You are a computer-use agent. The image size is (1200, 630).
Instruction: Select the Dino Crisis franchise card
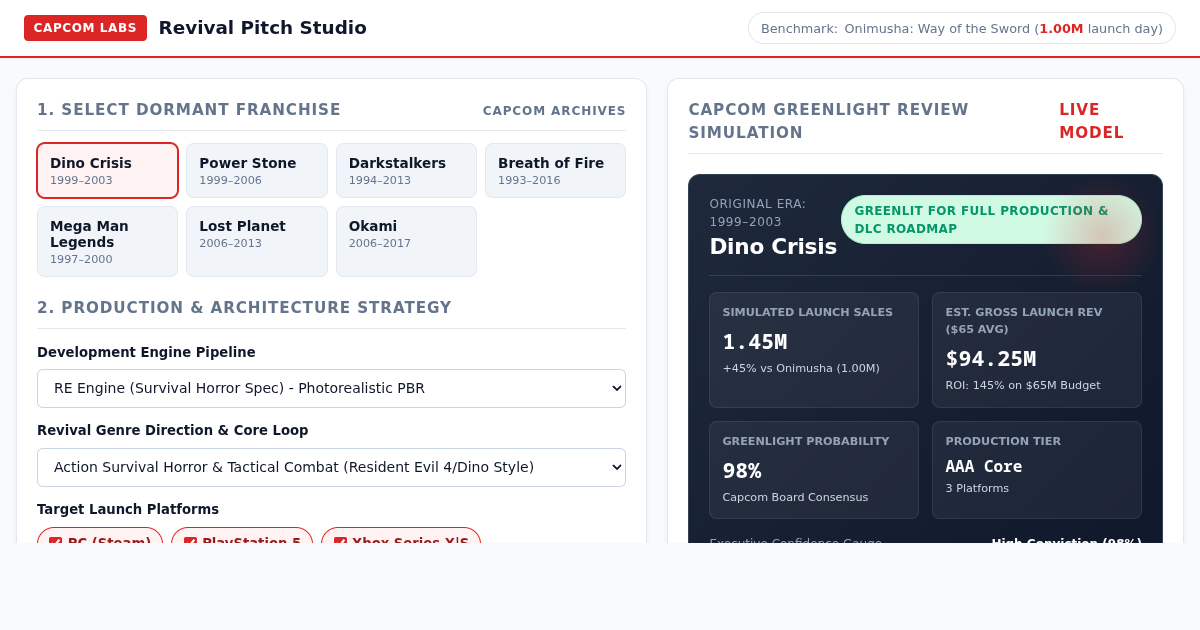(x=108, y=170)
